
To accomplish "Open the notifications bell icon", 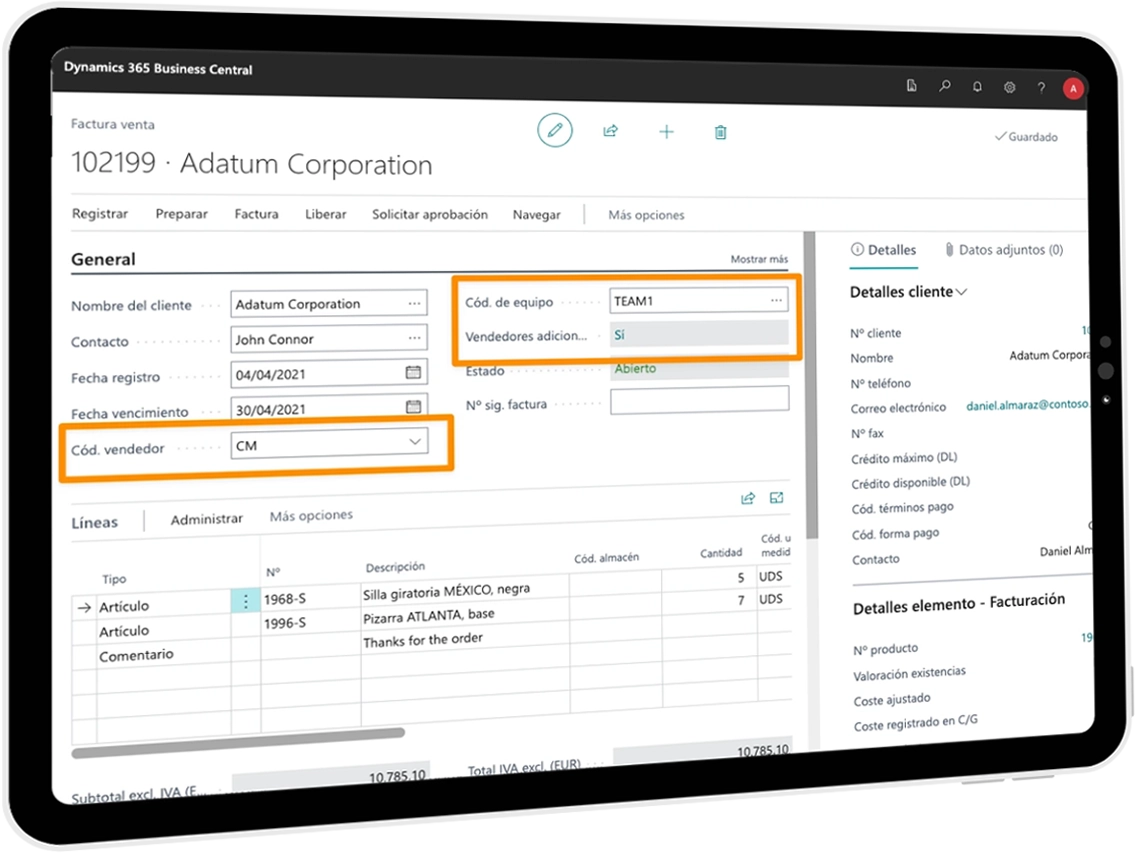I will click(977, 87).
